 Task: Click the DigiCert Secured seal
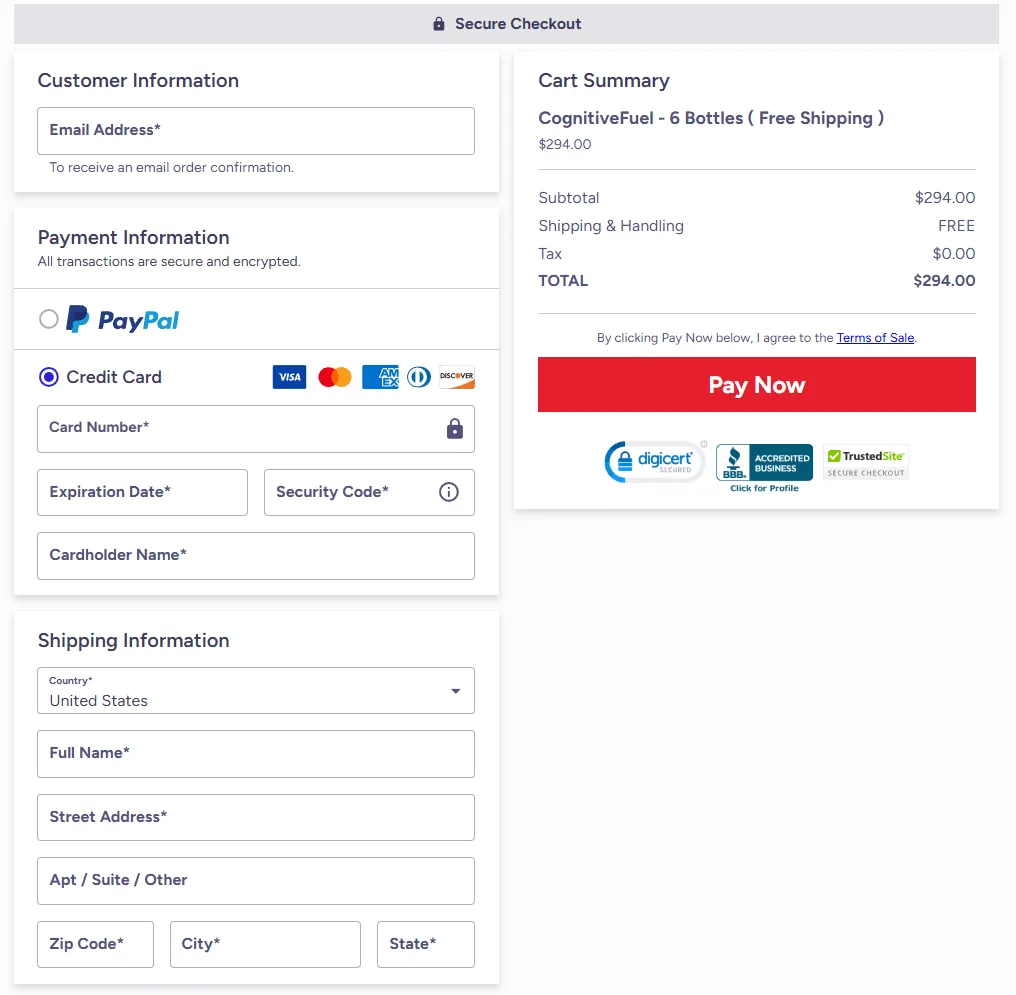pos(655,462)
